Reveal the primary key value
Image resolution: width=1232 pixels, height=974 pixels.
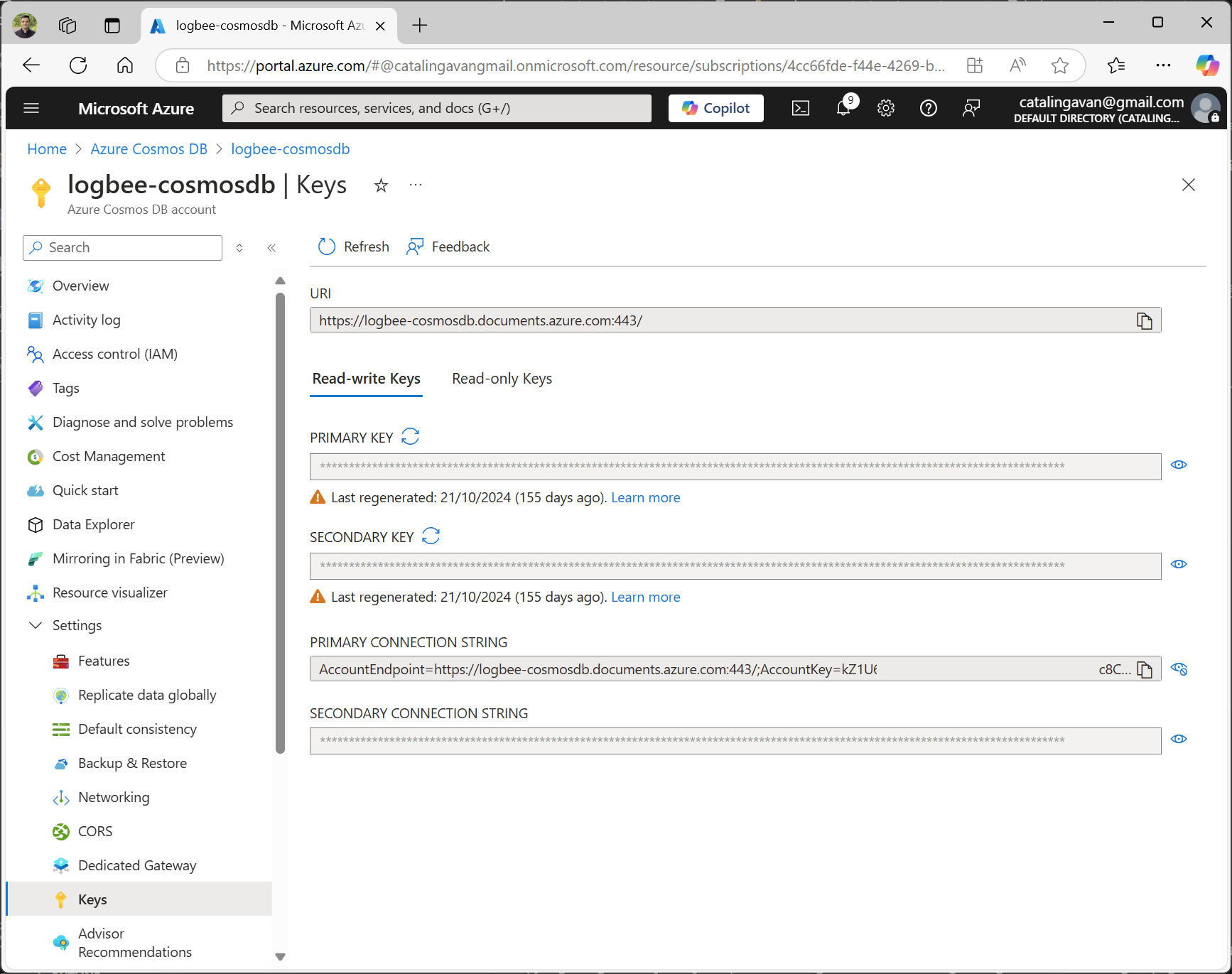coord(1179,465)
